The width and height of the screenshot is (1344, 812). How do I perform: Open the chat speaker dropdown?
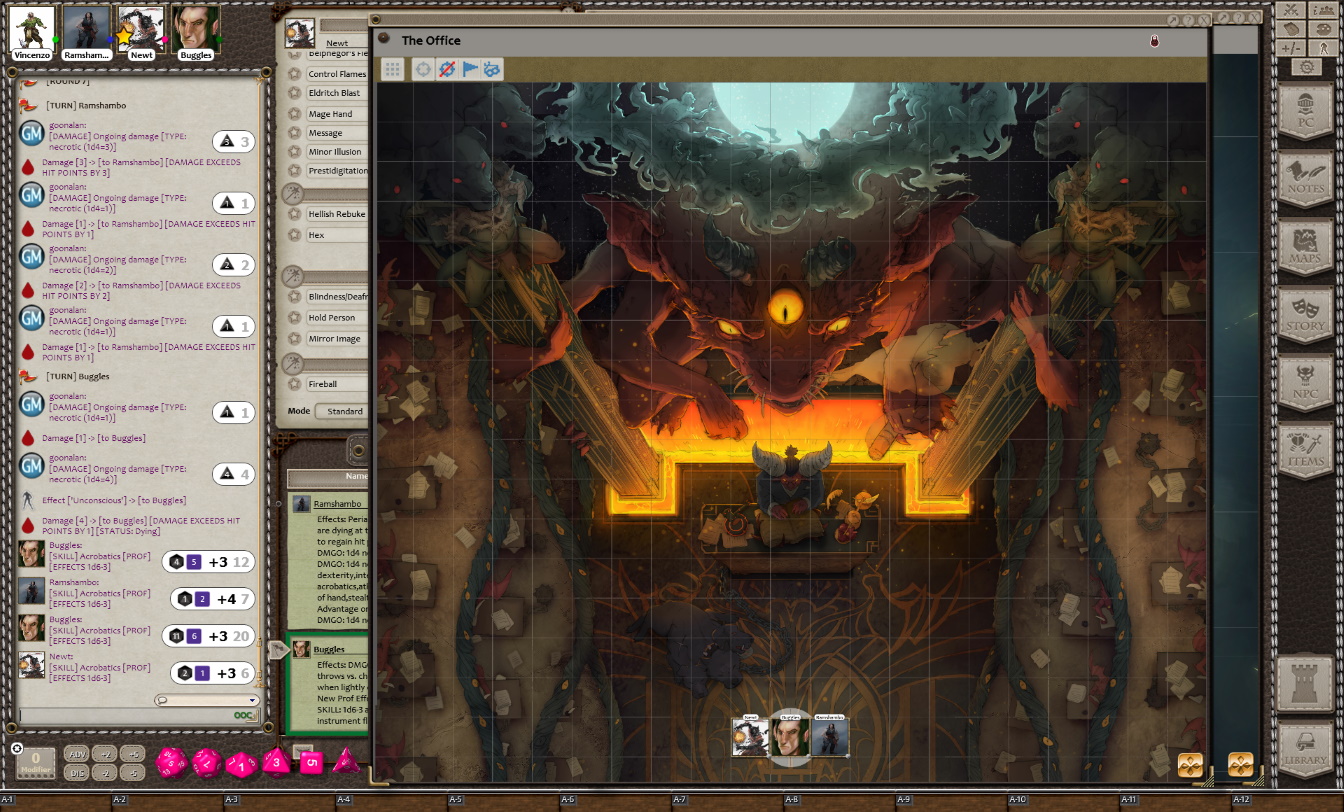tap(207, 700)
